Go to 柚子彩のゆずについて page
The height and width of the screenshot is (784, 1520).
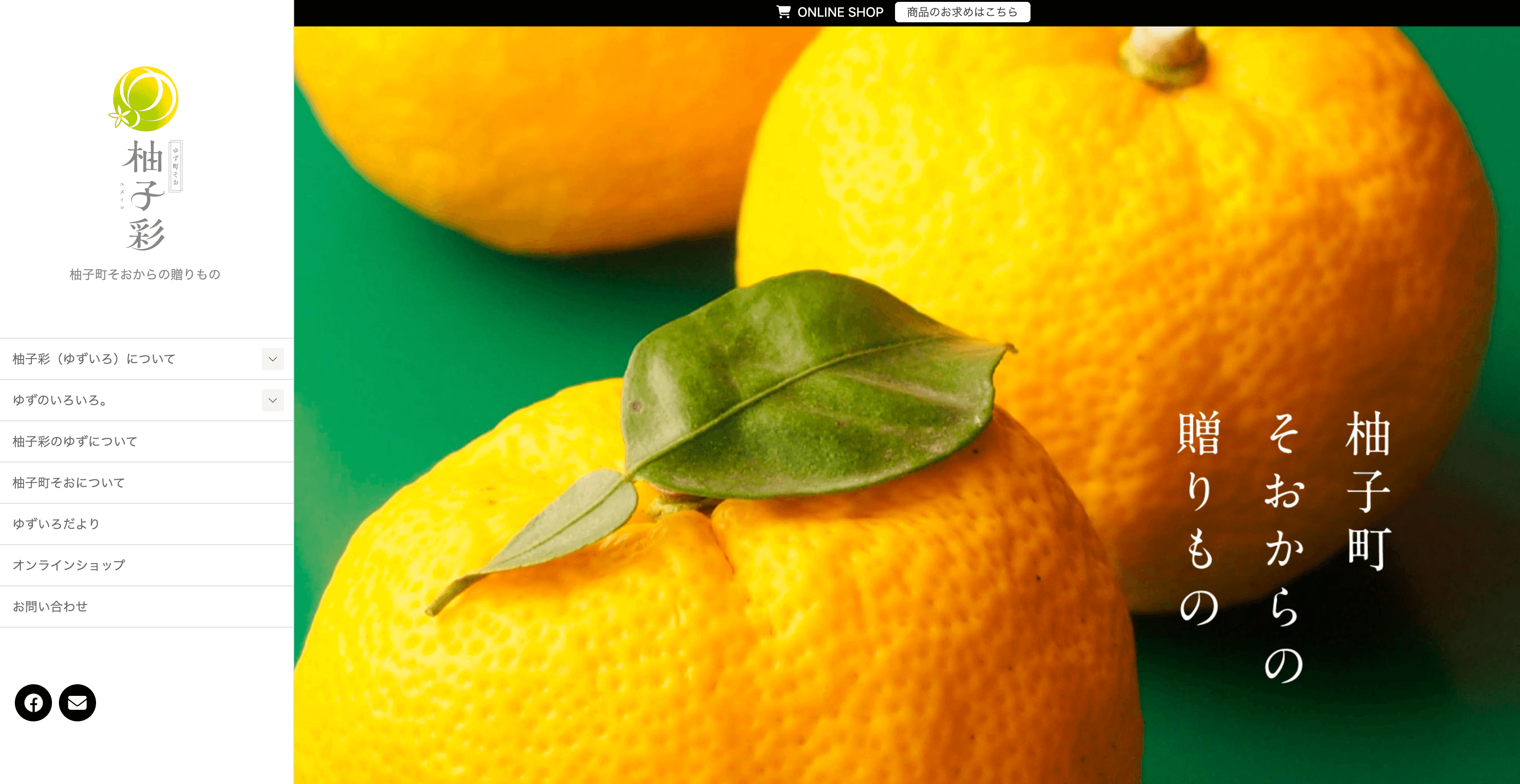(146, 441)
